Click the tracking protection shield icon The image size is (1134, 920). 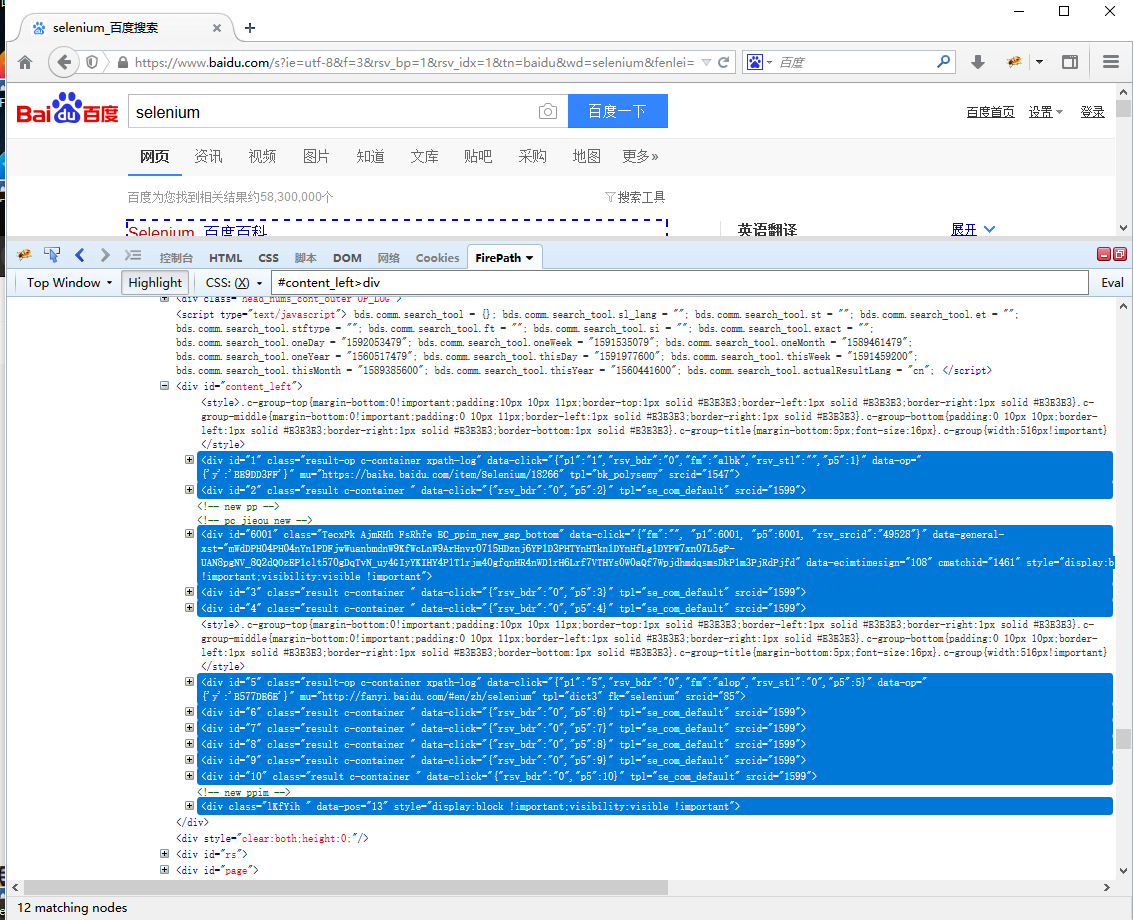click(x=92, y=62)
